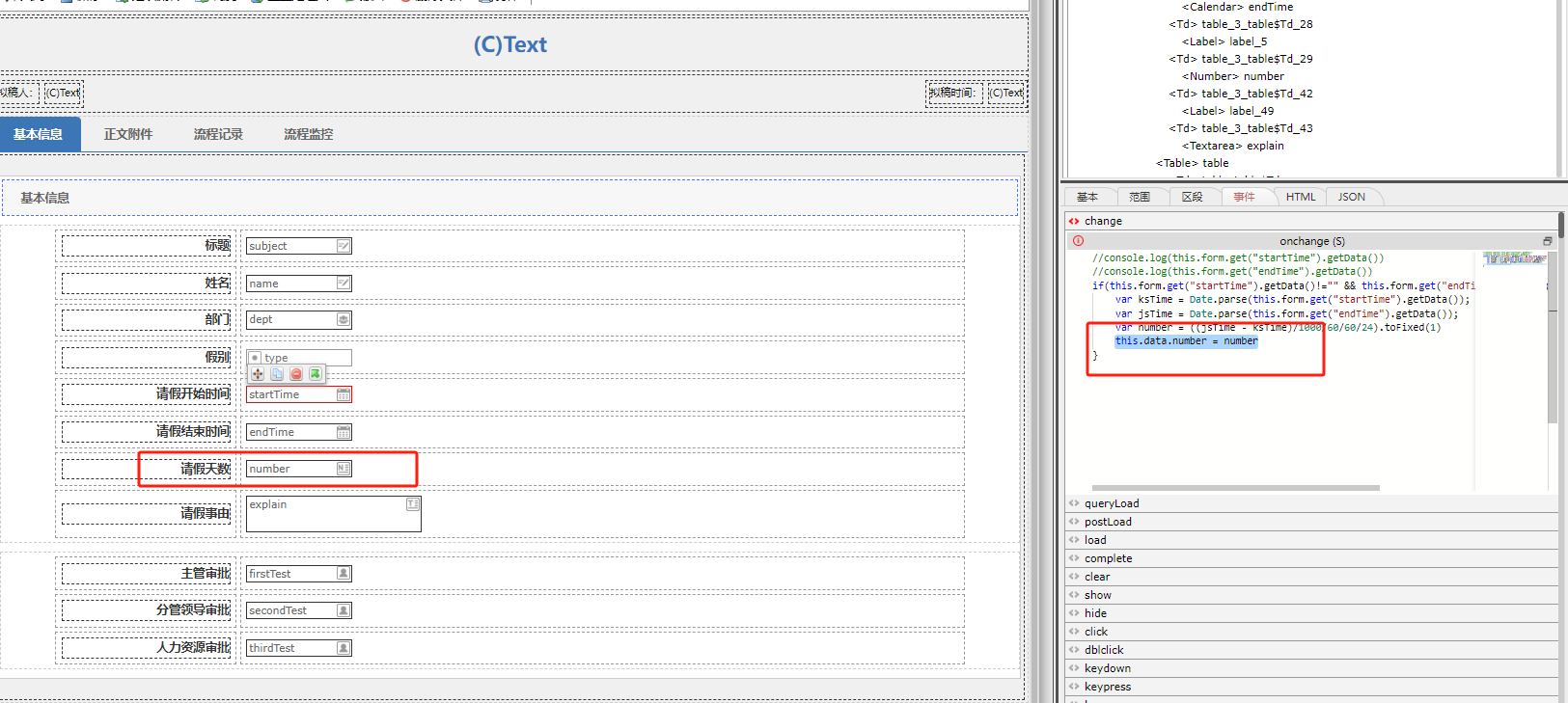Click the horizontal scrollbar of the code editor
Image resolution: width=1568 pixels, height=703 pixels.
(1236, 488)
